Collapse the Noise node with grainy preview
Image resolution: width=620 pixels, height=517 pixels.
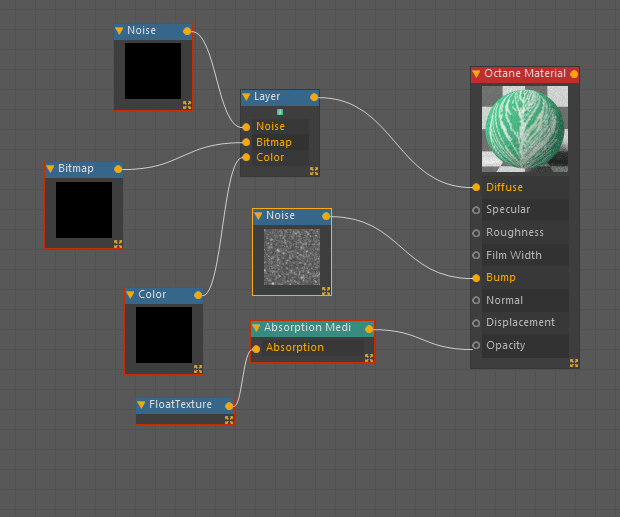258,216
